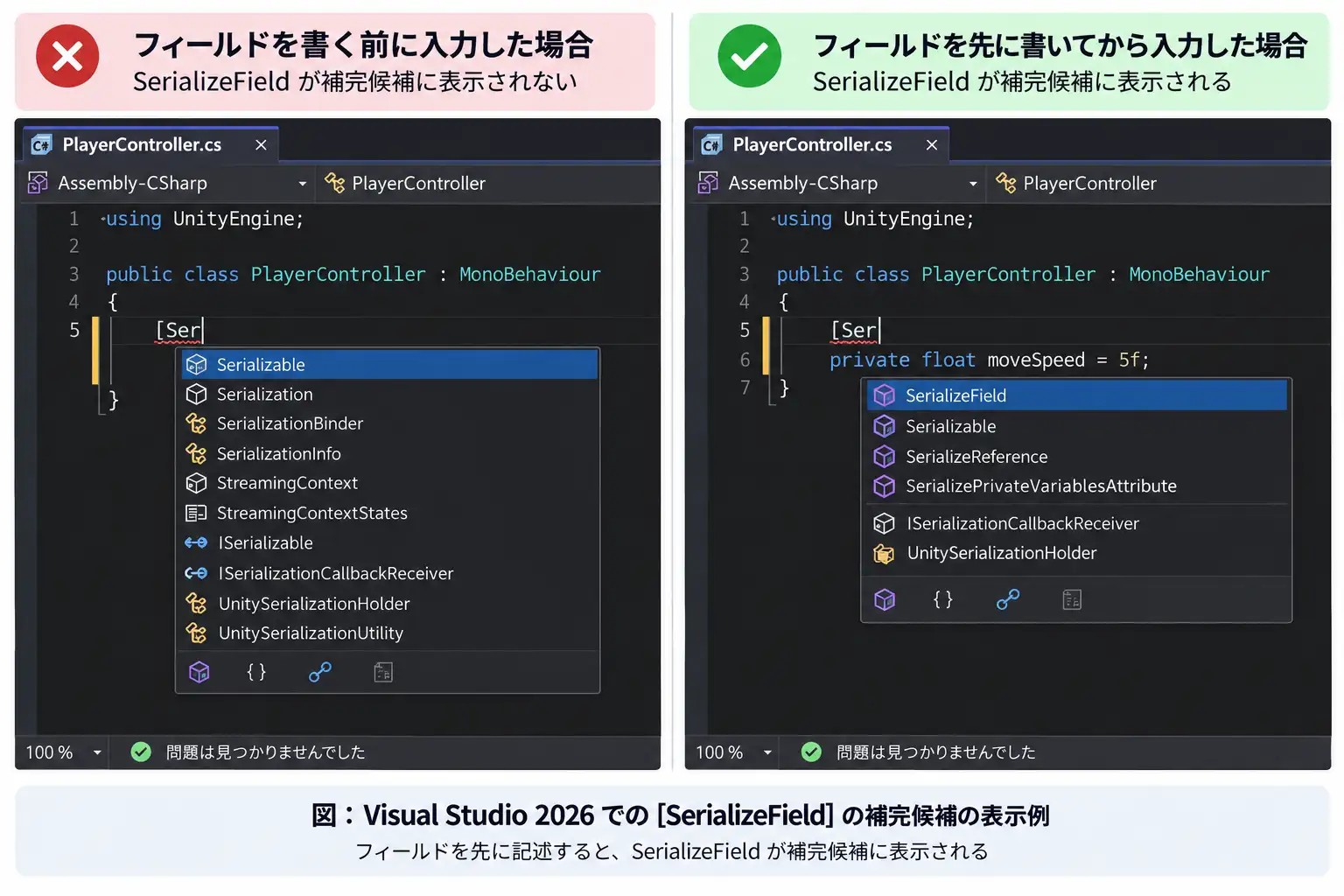This screenshot has height=896, width=1344.
Task: Open Assembly-CSharp project dropdown in right editor
Action: click(838, 183)
